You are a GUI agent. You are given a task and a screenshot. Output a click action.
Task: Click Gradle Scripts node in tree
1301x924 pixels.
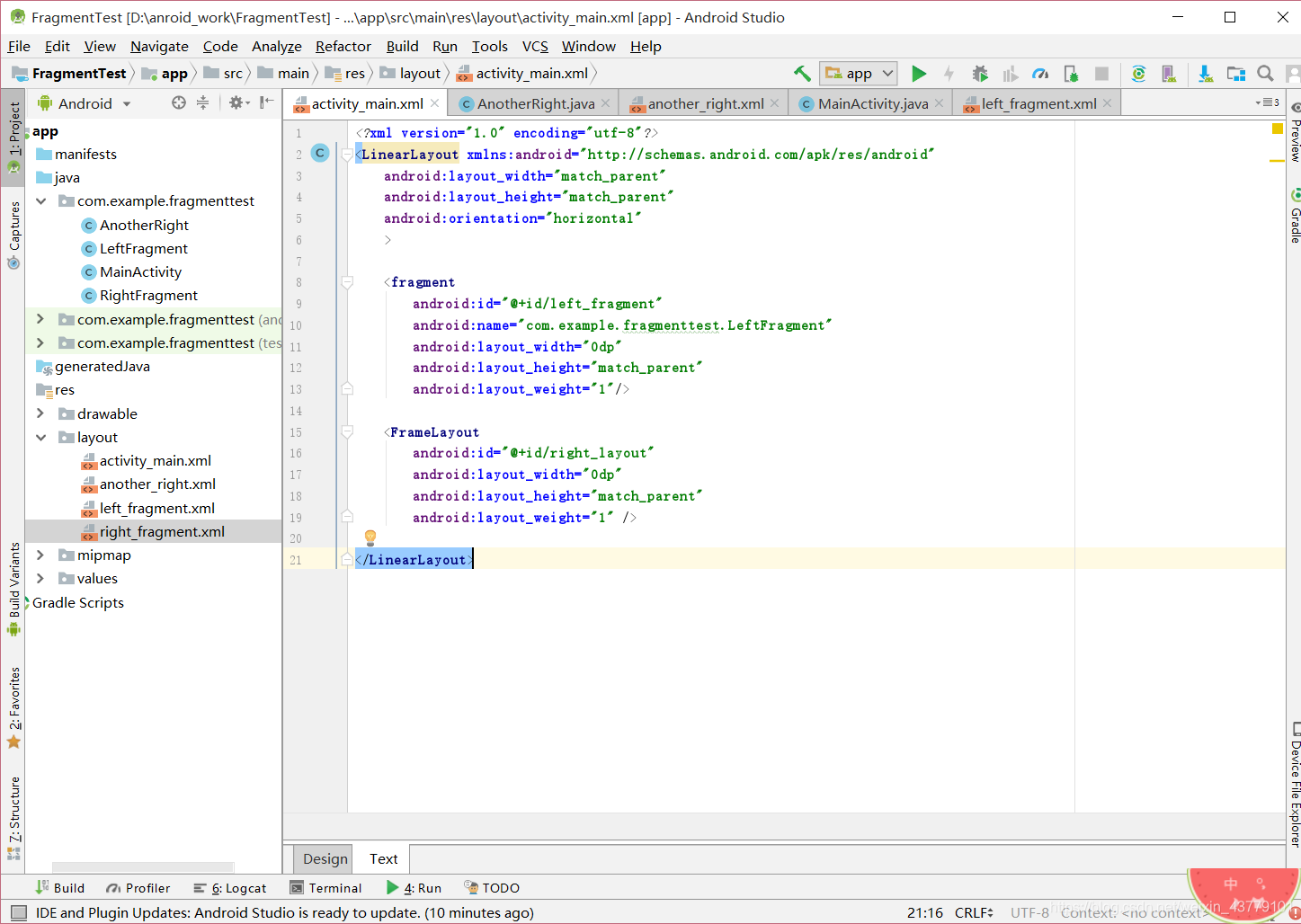[78, 602]
